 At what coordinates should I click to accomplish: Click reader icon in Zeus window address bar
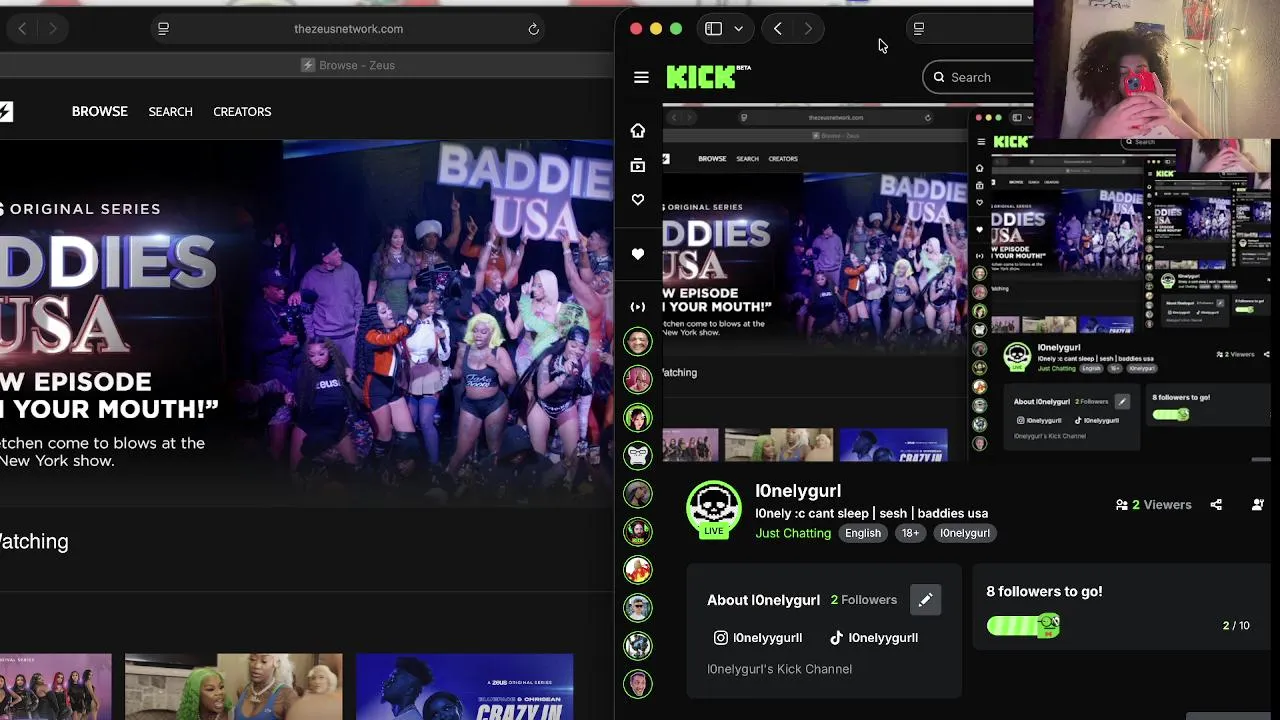point(163,29)
